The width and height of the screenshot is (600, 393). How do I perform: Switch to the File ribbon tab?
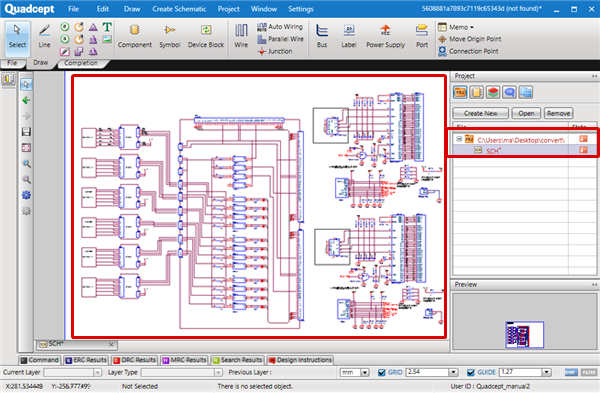(12, 63)
